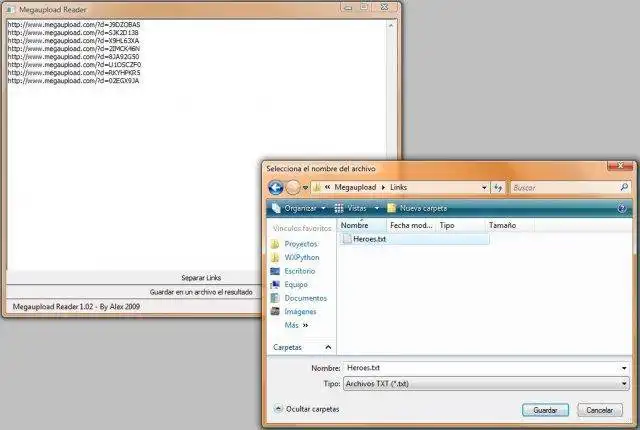Open Documentos favorite link

(x=306, y=298)
